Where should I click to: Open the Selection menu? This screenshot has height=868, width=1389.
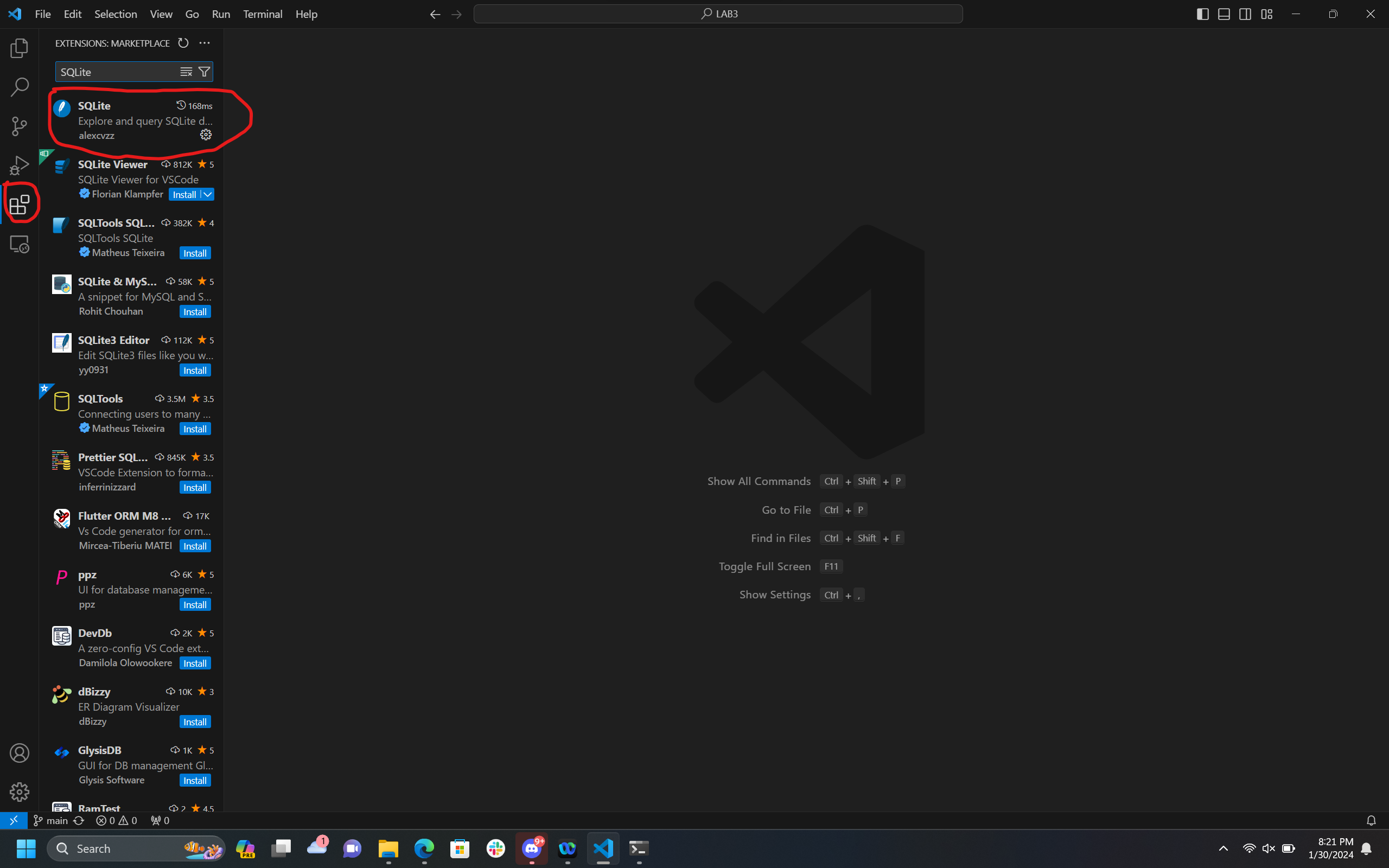click(x=116, y=14)
